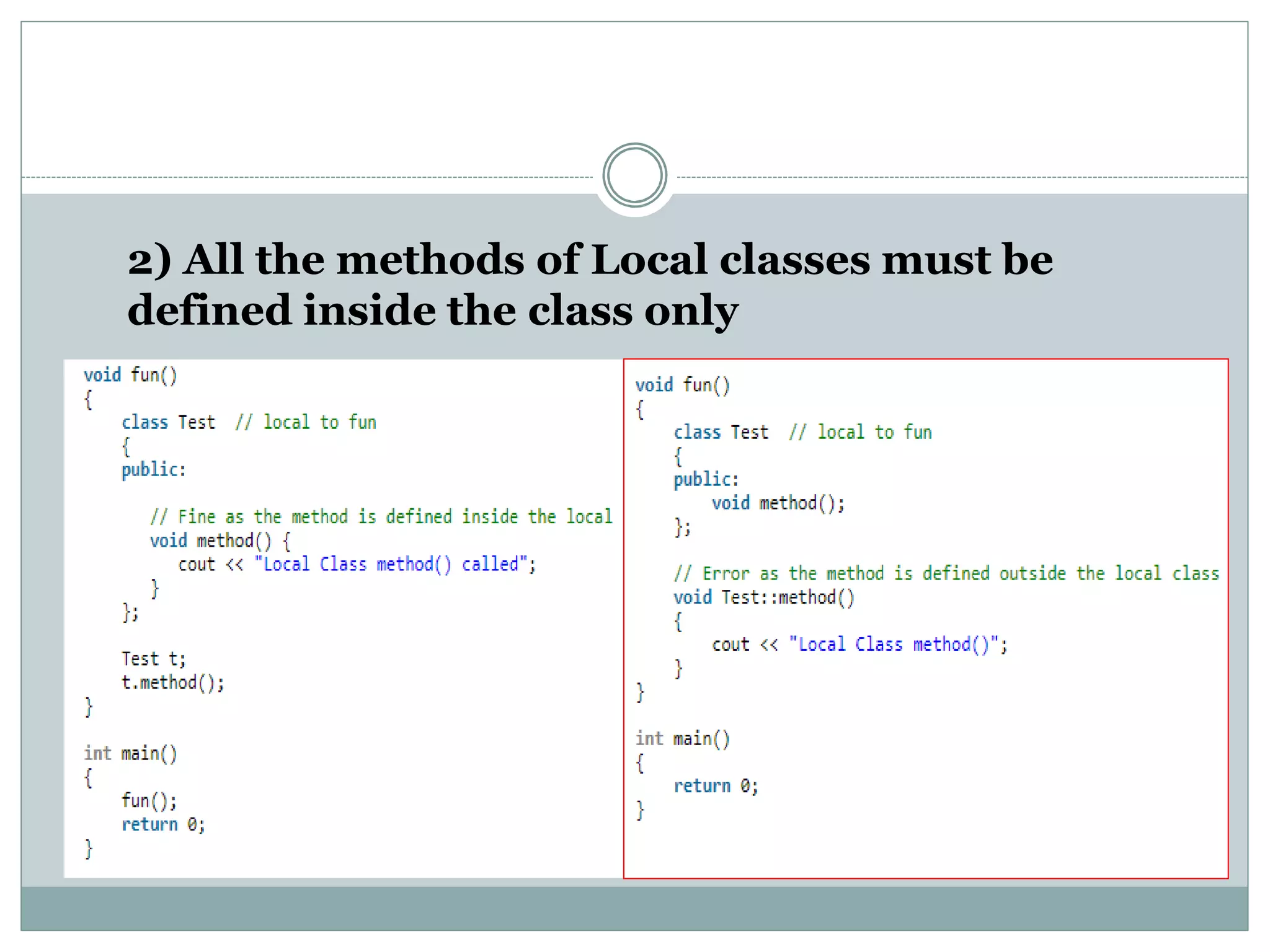Click the string "Local Class method() called"
The width and height of the screenshot is (1270, 952).
pos(390,564)
